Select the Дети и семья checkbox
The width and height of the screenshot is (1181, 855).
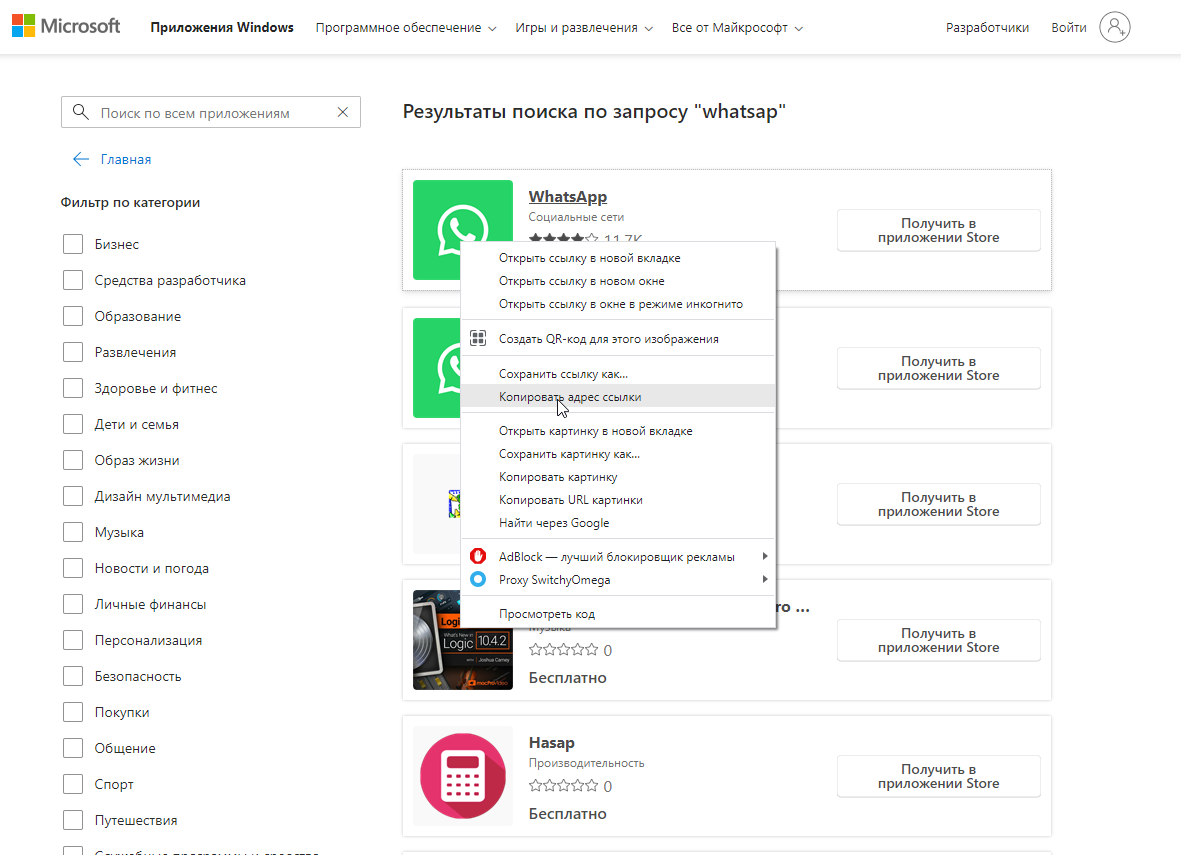[x=73, y=424]
